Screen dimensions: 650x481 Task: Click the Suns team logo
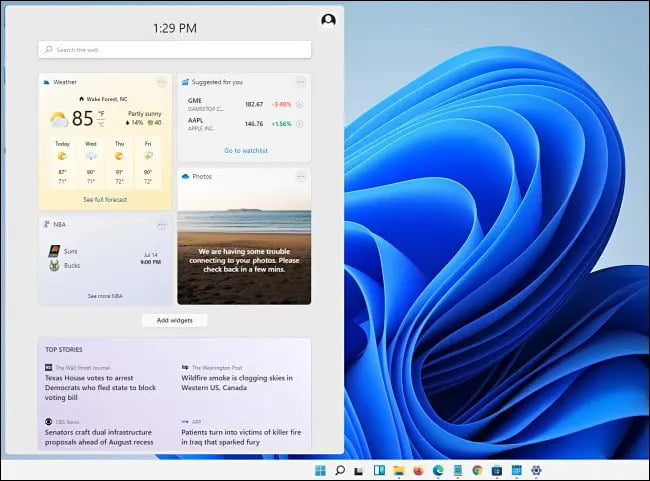coord(54,251)
